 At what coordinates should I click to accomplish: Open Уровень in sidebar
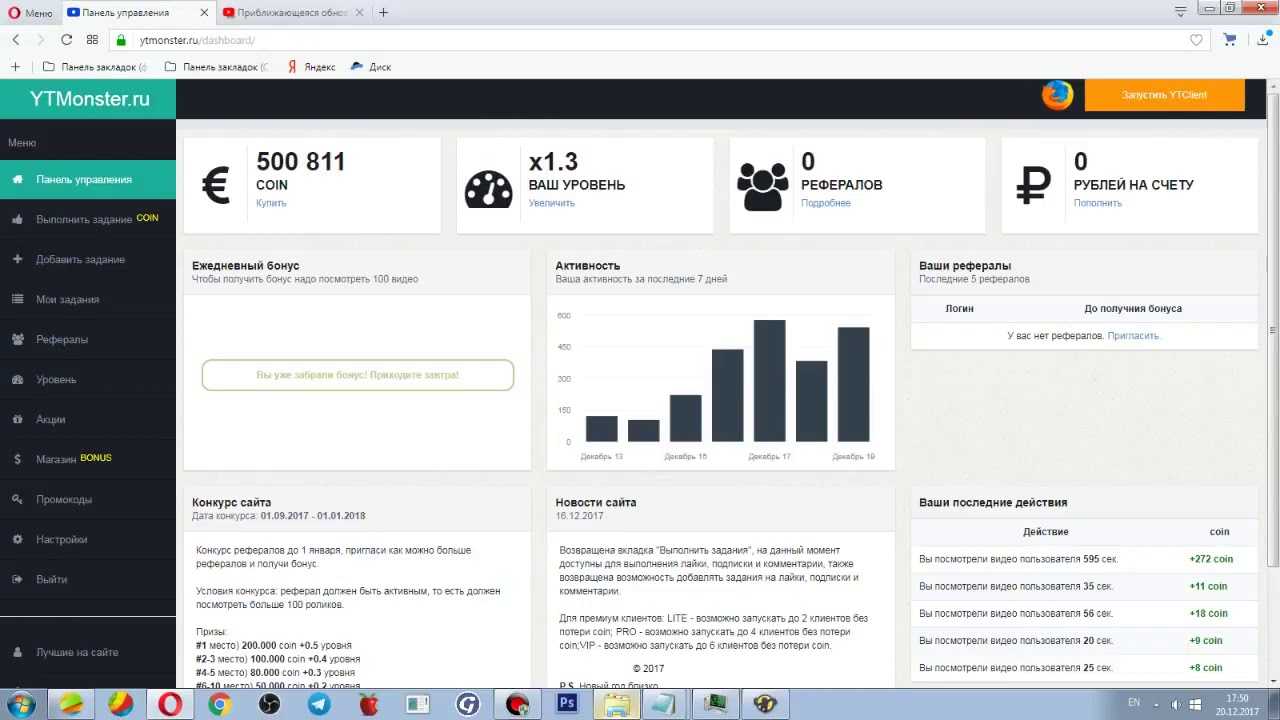[88, 379]
